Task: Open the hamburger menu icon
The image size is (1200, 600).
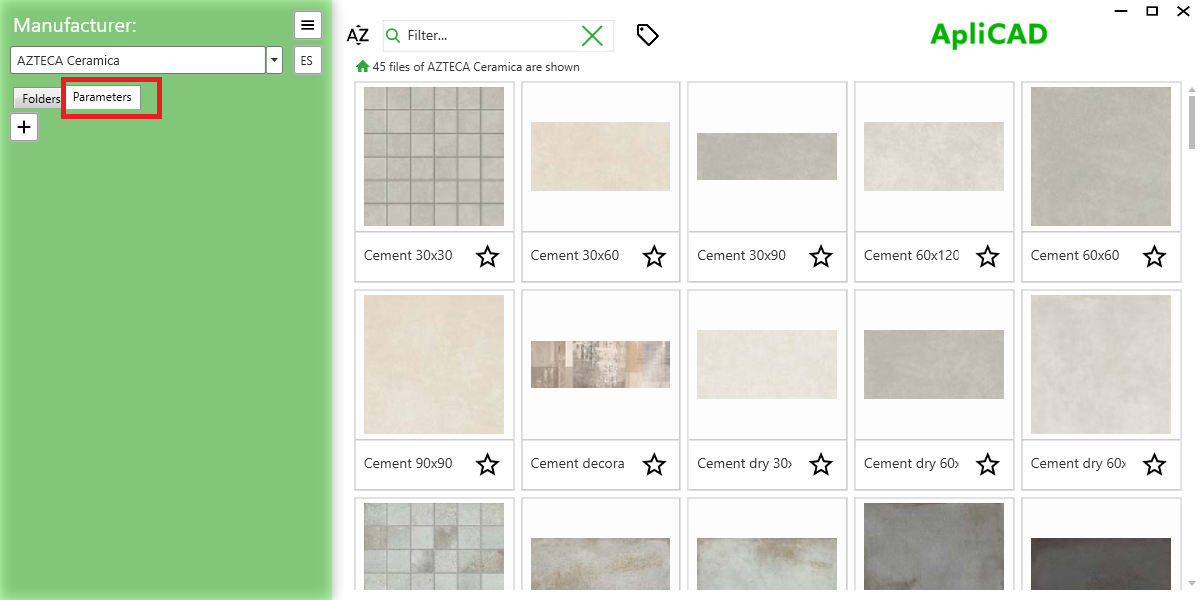Action: coord(308,24)
